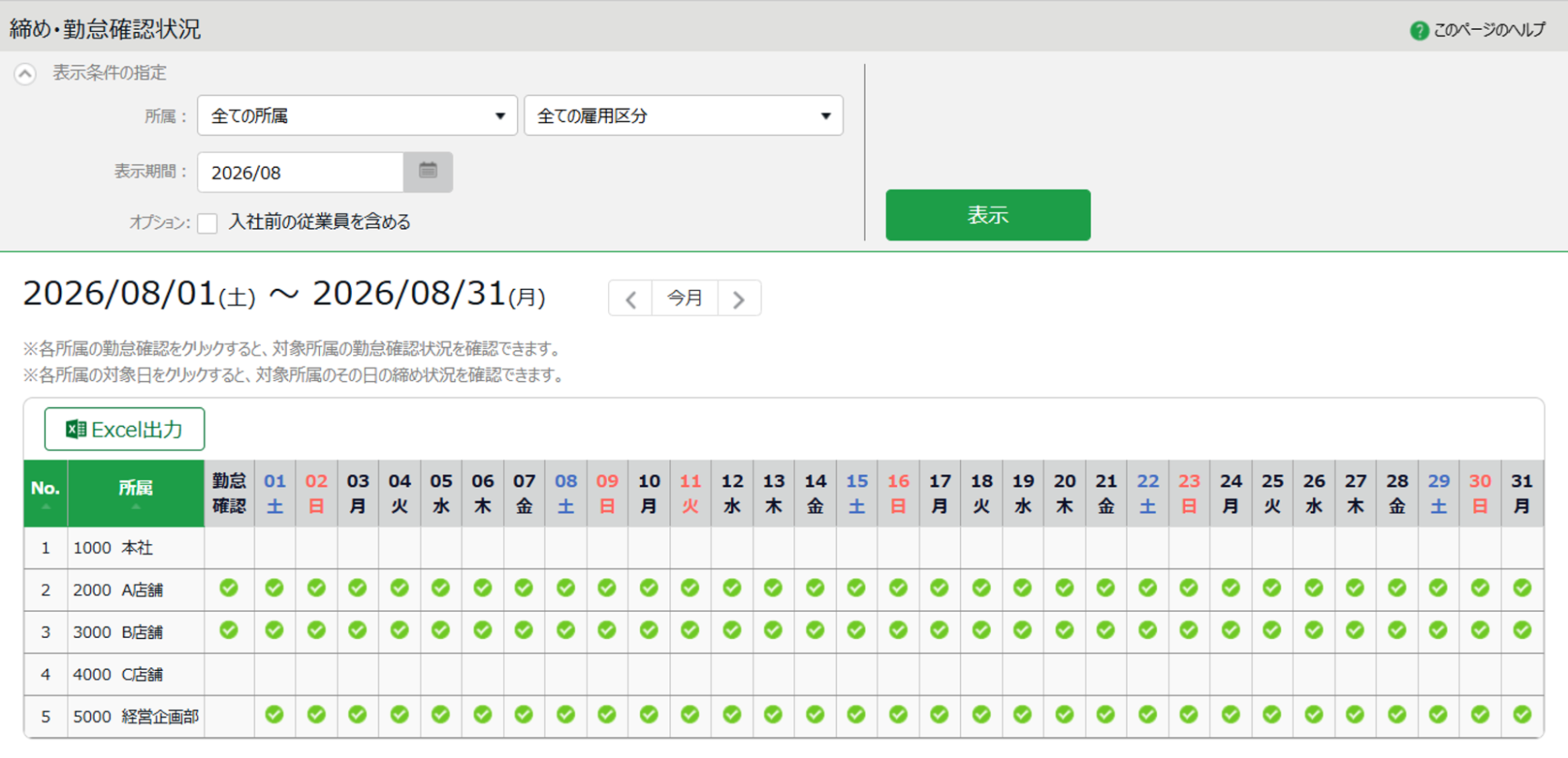Click B店舗 checkmark for day 10
The width and height of the screenshot is (1568, 758).
[x=649, y=630]
